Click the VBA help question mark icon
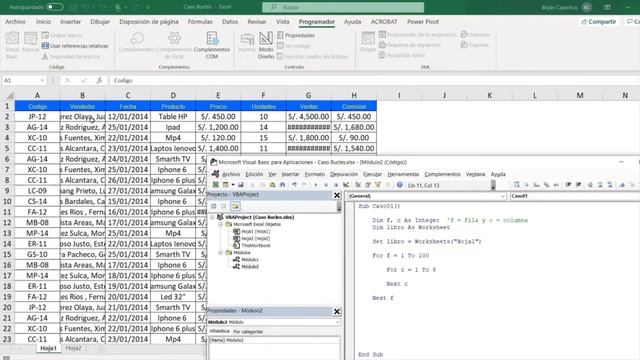This screenshot has height=360, width=640. click(400, 185)
